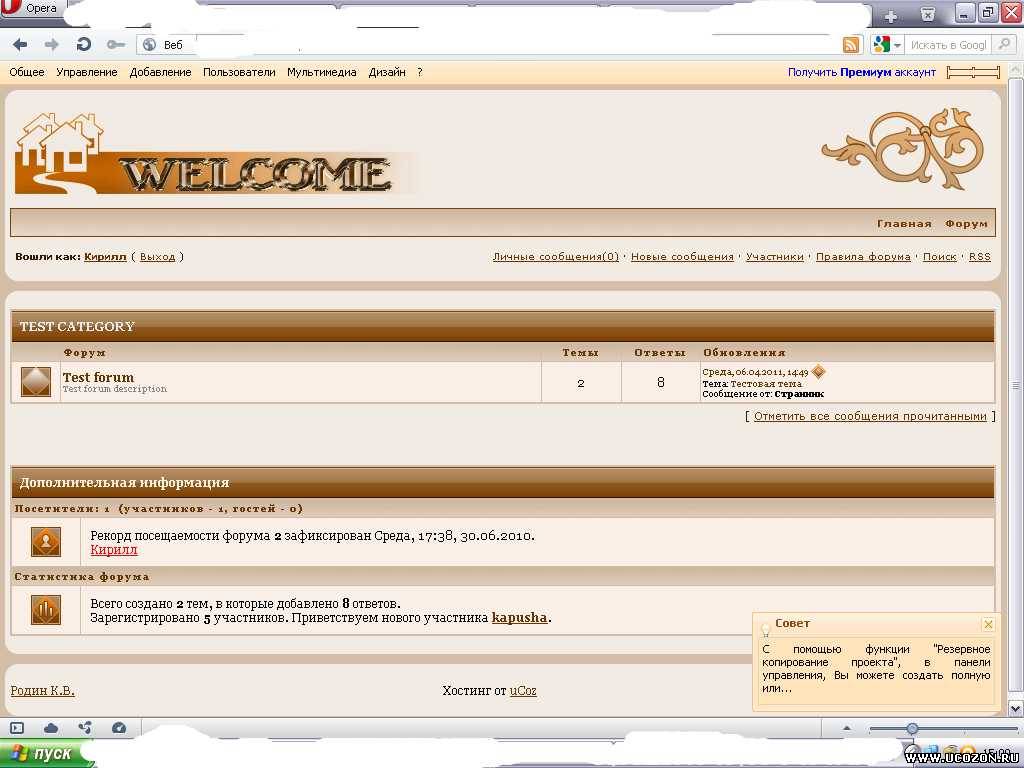Viewport: 1024px width, 768px height.
Task: Open the Дизайн menu
Action: pos(387,72)
